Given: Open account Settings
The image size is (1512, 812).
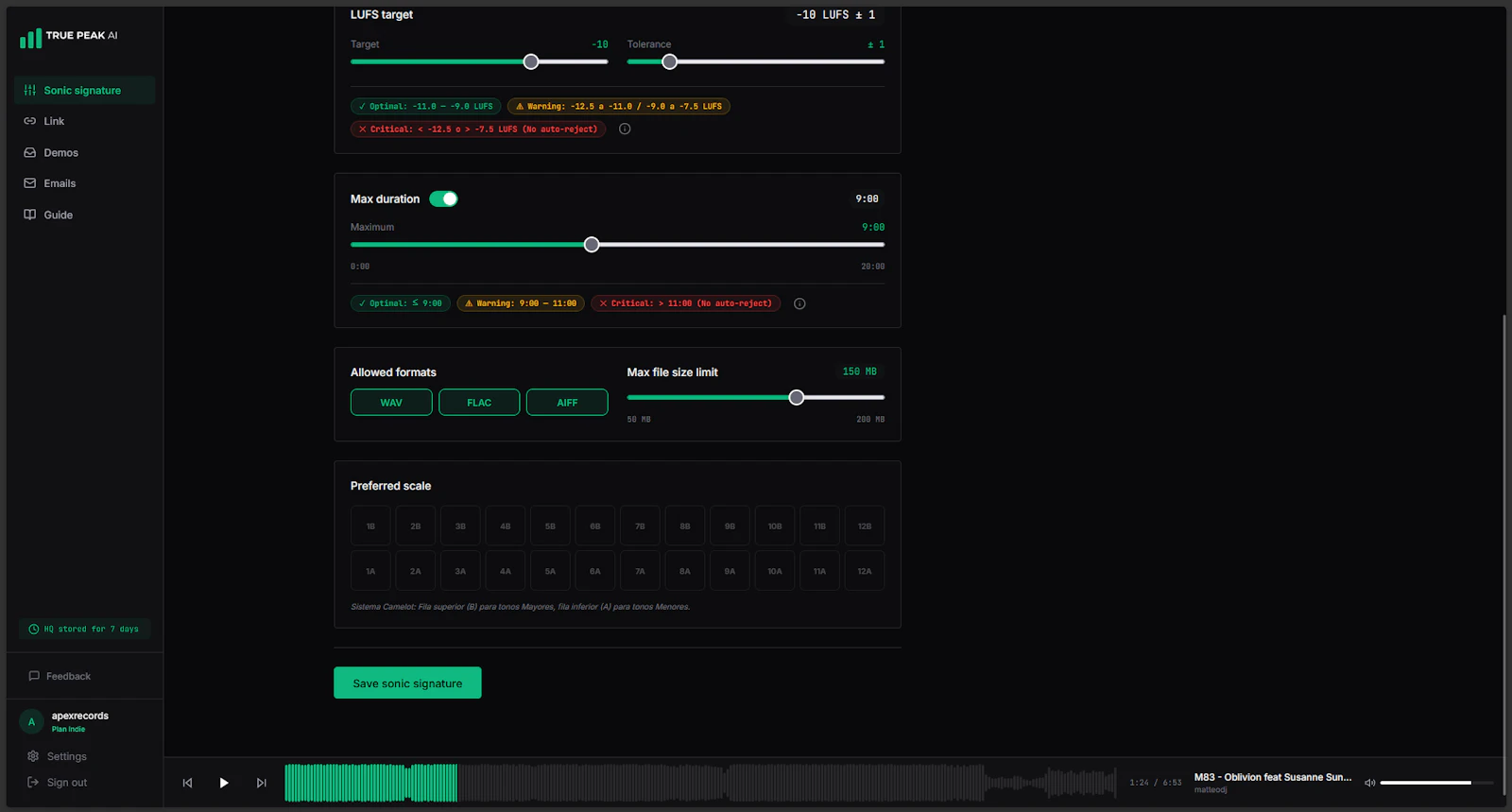Looking at the screenshot, I should coord(58,756).
